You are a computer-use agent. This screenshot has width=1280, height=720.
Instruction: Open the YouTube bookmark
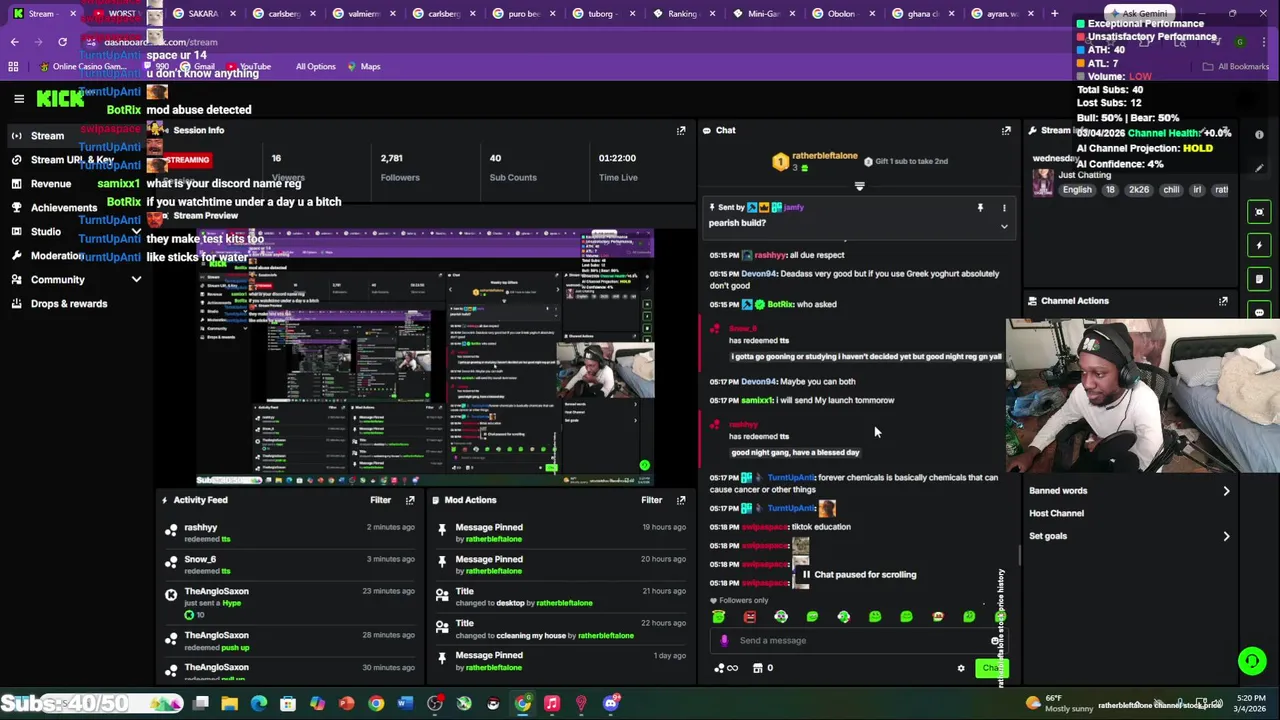click(248, 67)
